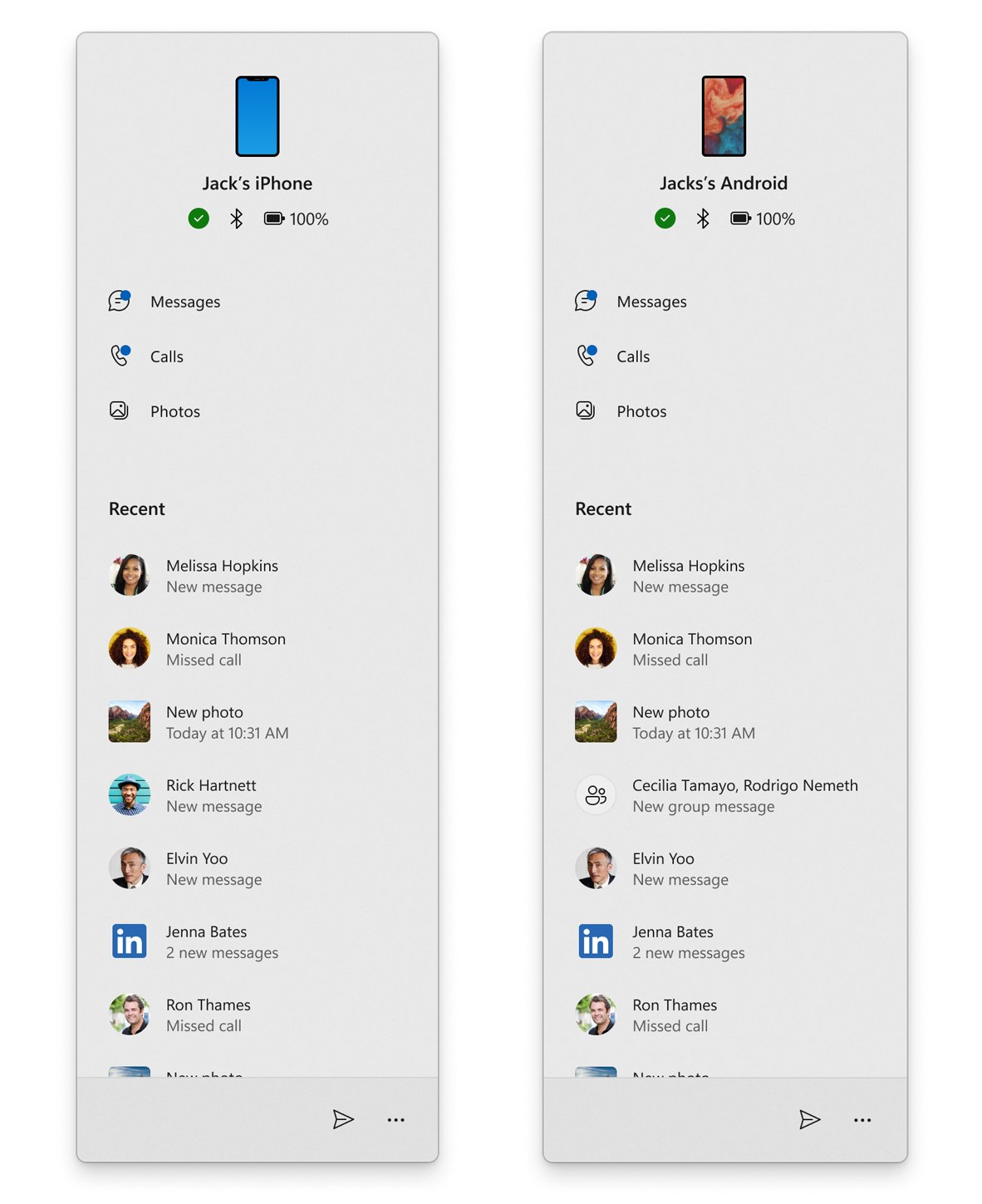982x1204 pixels.
Task: Open more options ellipsis in iPhone panel
Action: tap(396, 1120)
